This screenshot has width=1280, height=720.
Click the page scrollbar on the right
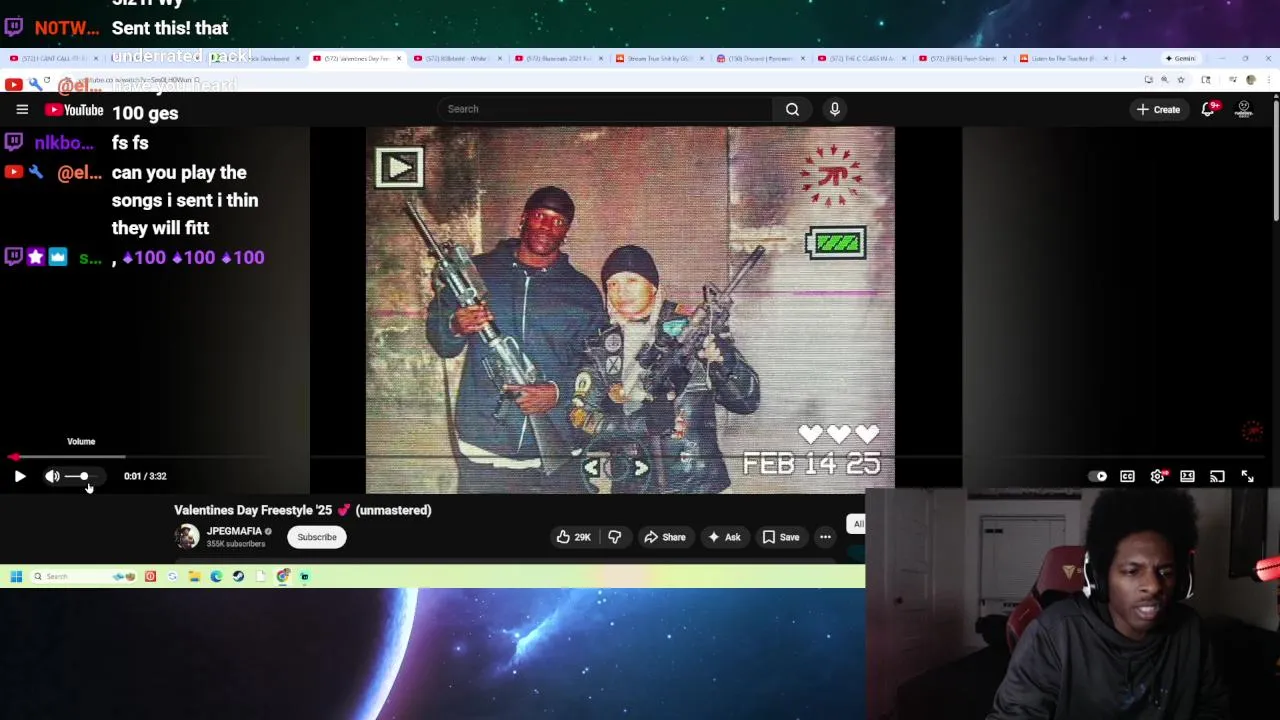[x=1276, y=160]
